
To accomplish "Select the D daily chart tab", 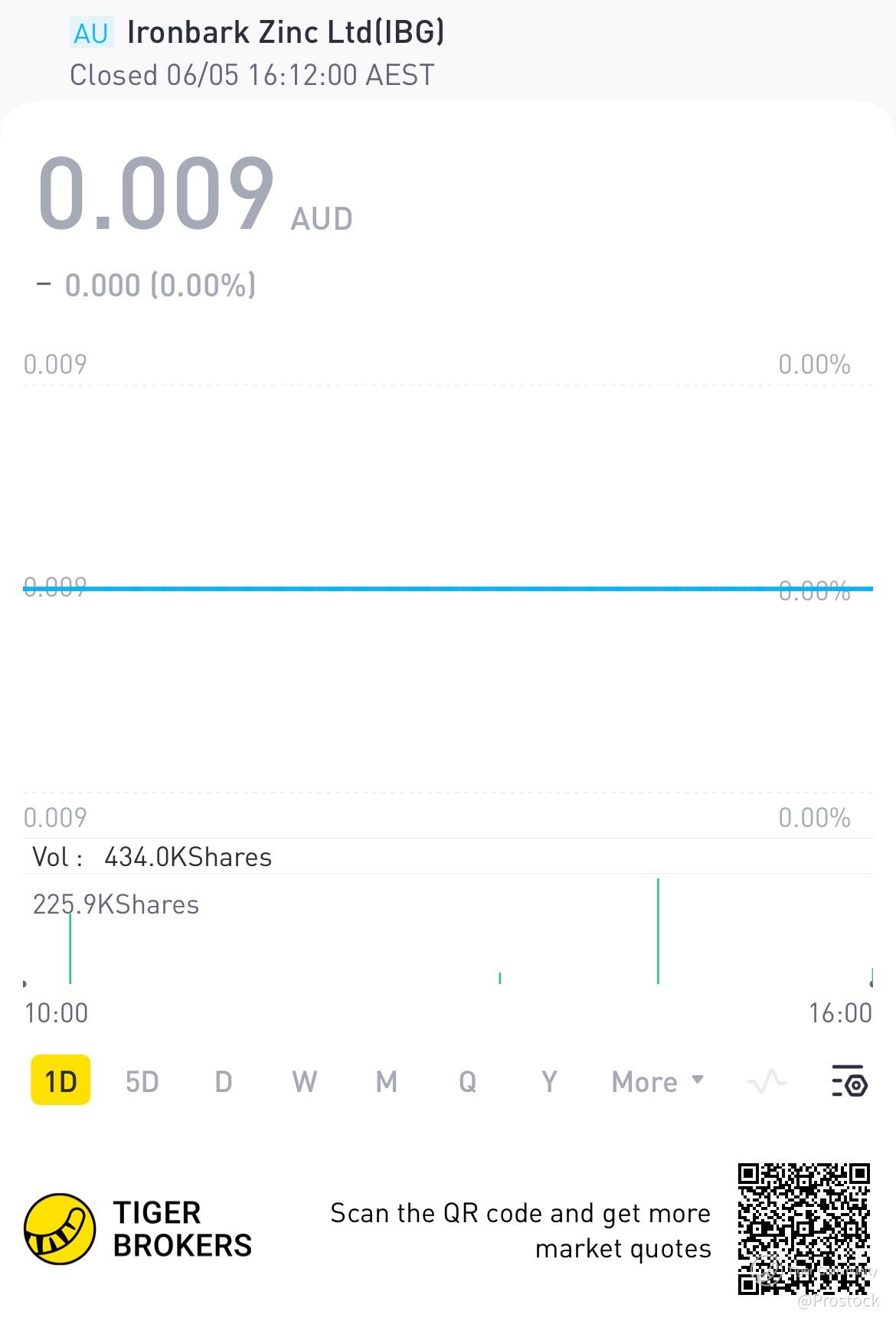I will click(x=223, y=1081).
